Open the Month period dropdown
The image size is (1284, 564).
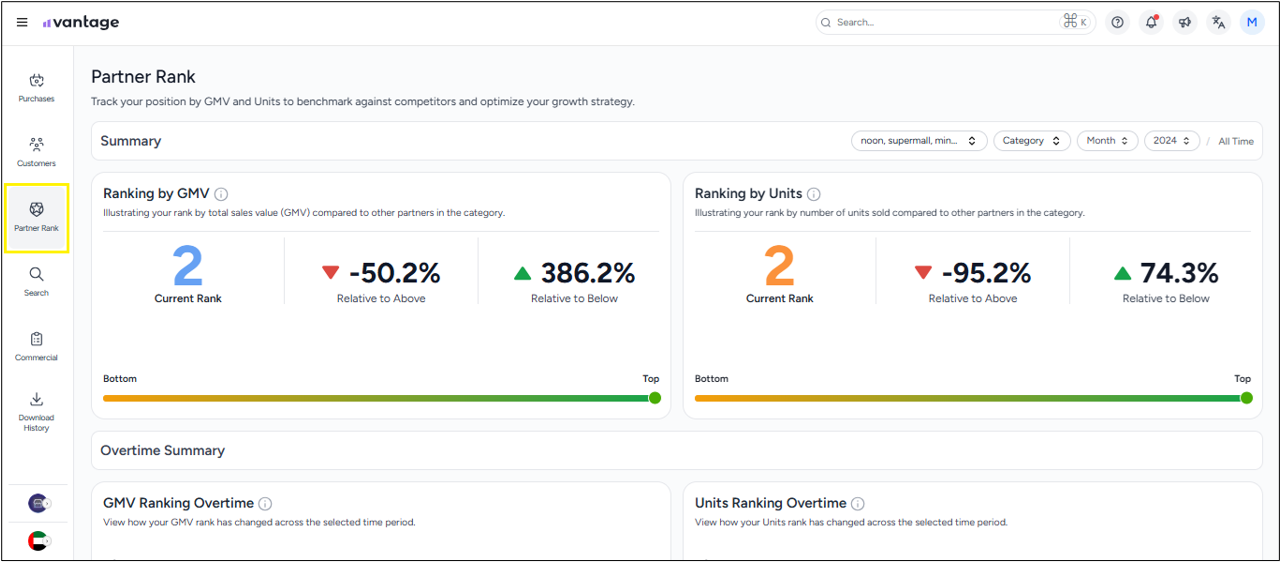[x=1107, y=142]
